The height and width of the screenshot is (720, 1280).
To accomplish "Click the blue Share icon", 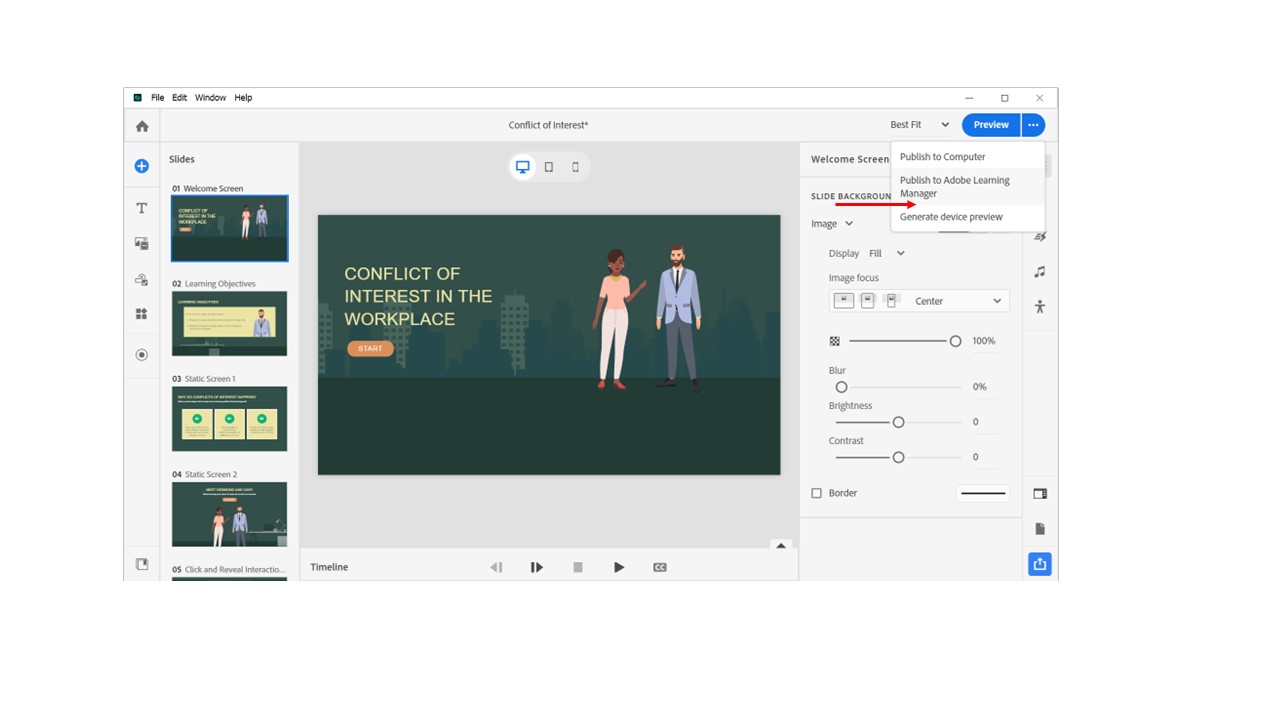I will pos(1040,564).
